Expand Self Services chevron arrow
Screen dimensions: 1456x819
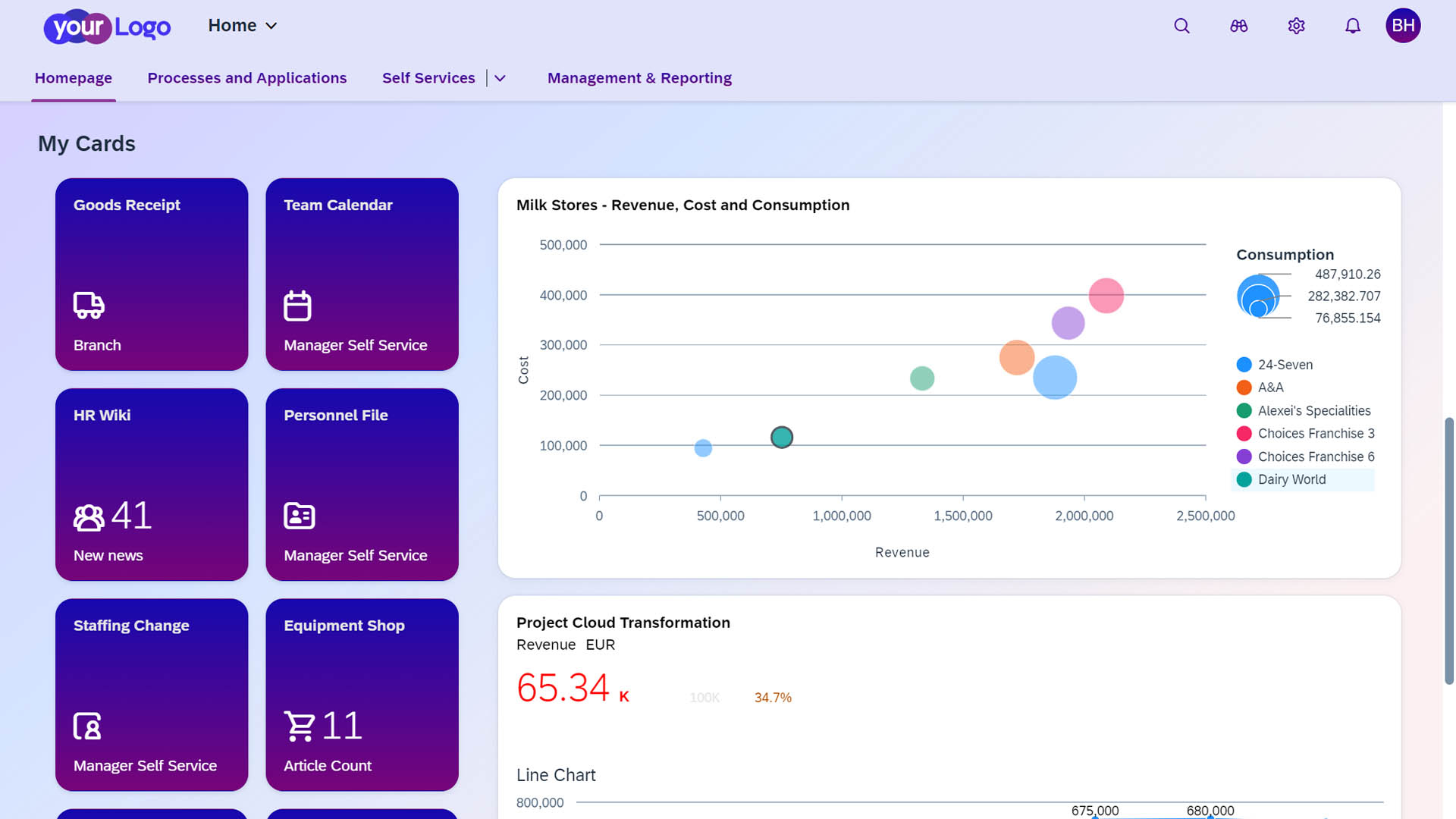point(500,78)
